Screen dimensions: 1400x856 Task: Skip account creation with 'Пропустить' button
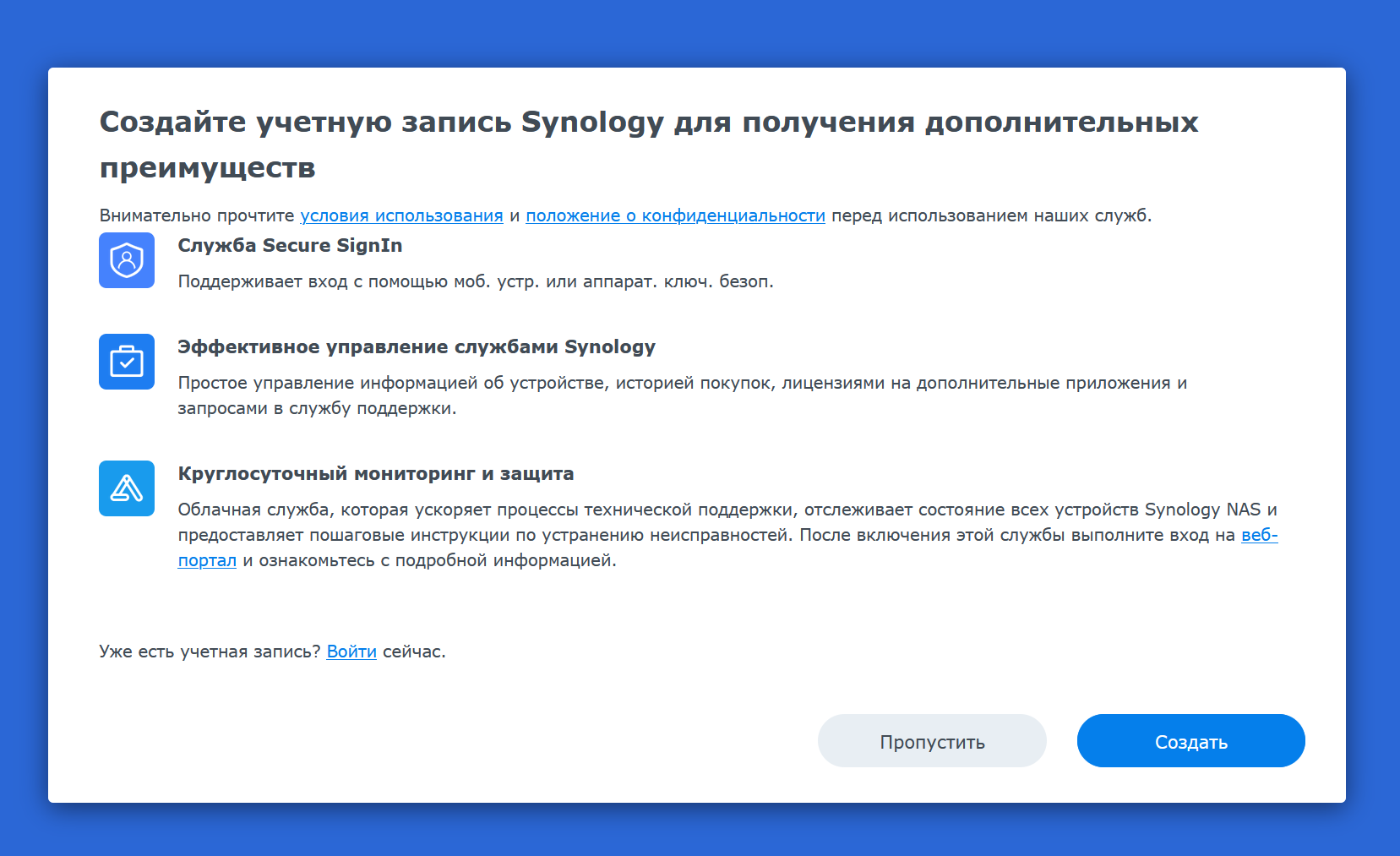(932, 741)
